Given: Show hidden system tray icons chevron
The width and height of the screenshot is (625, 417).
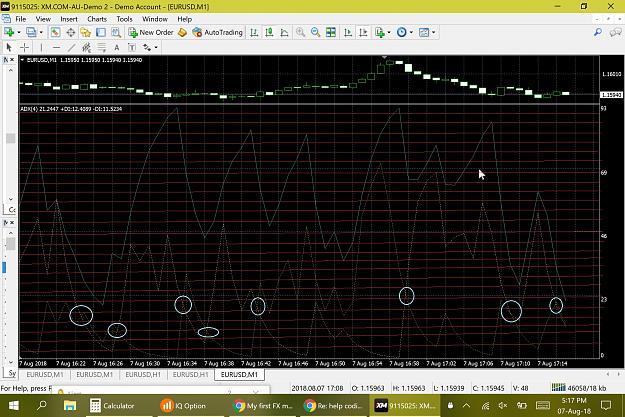Looking at the screenshot, I should (466, 405).
